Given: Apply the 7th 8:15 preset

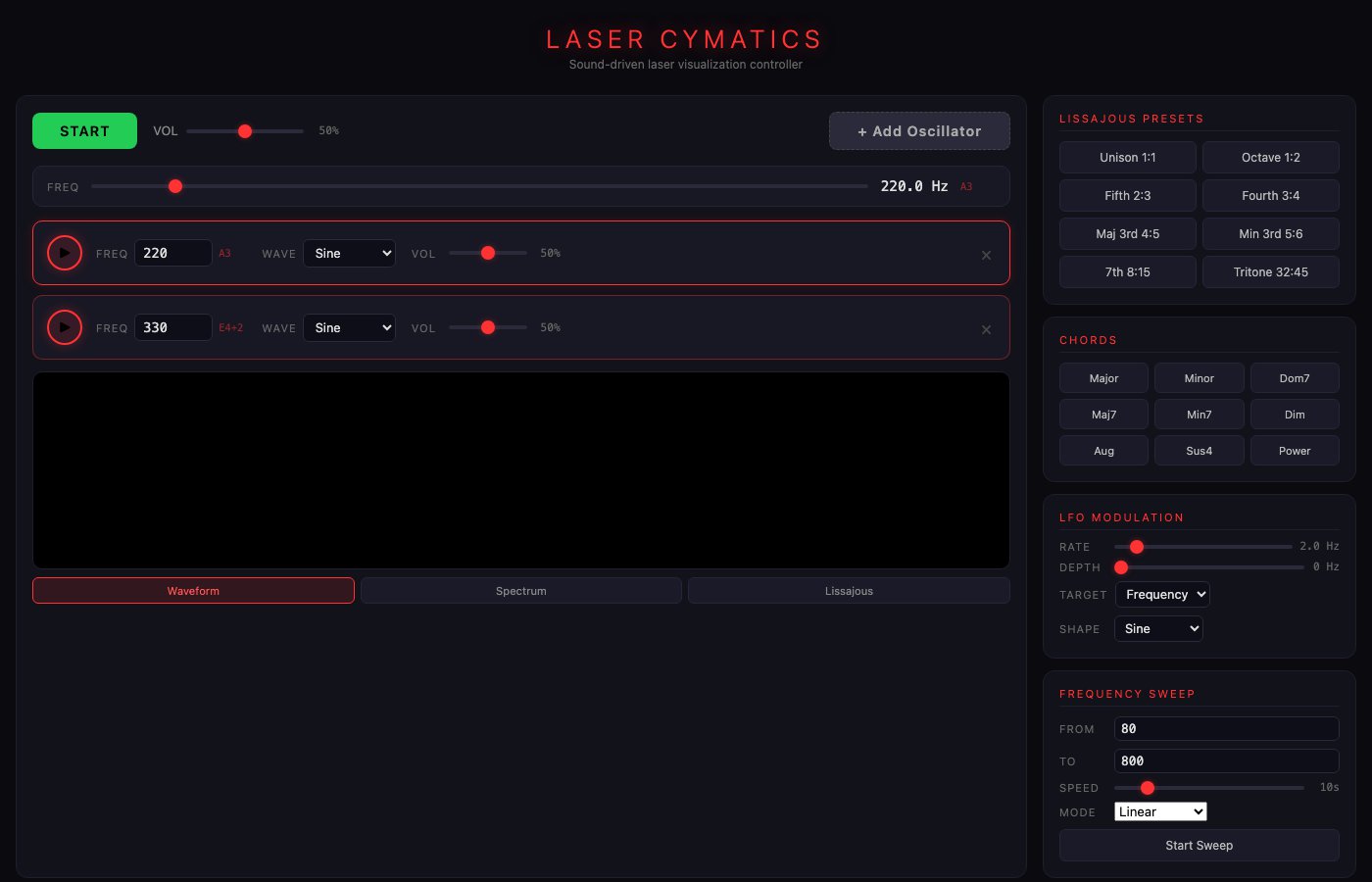Looking at the screenshot, I should (x=1128, y=271).
